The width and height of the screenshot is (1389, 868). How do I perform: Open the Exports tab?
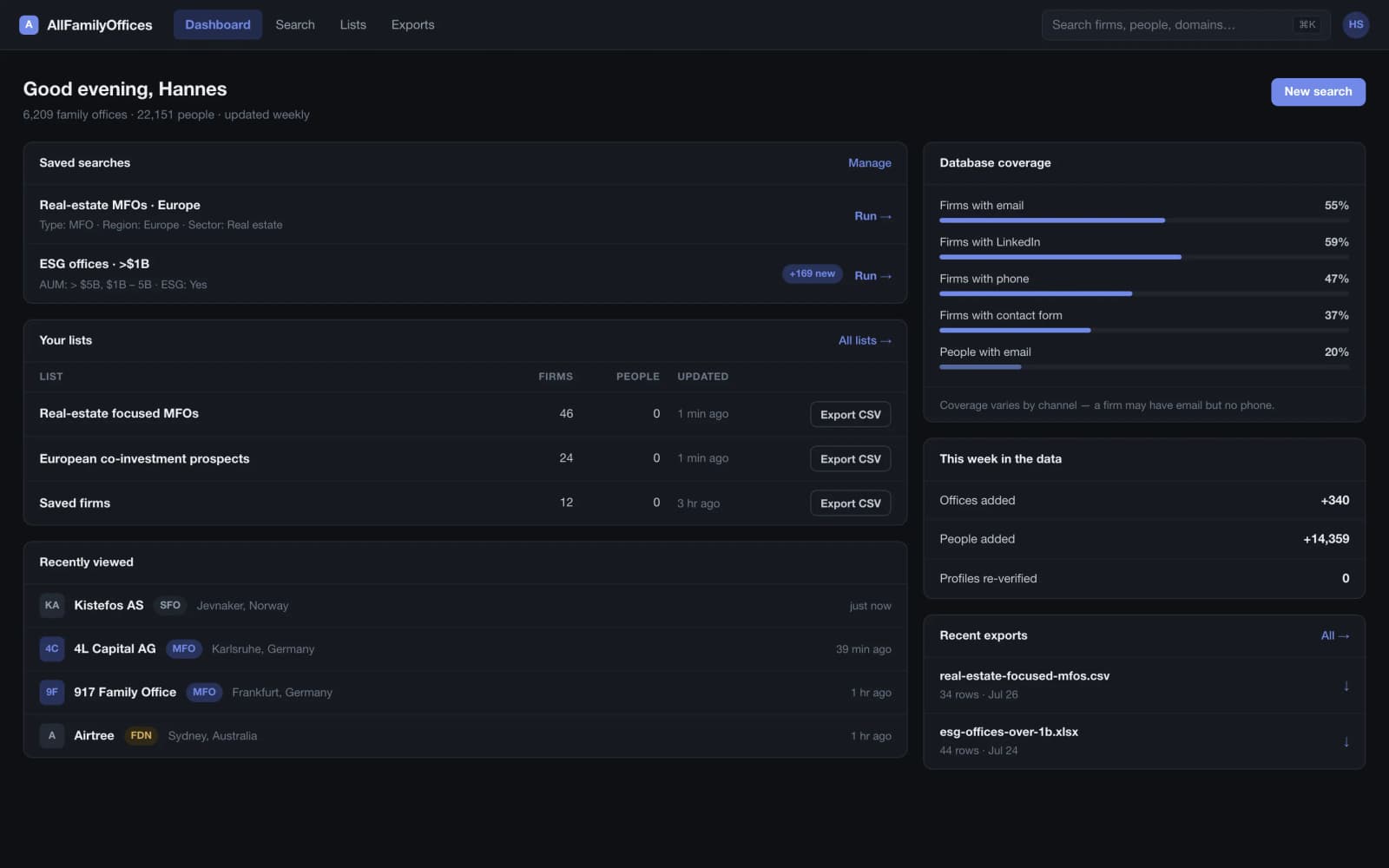[412, 24]
